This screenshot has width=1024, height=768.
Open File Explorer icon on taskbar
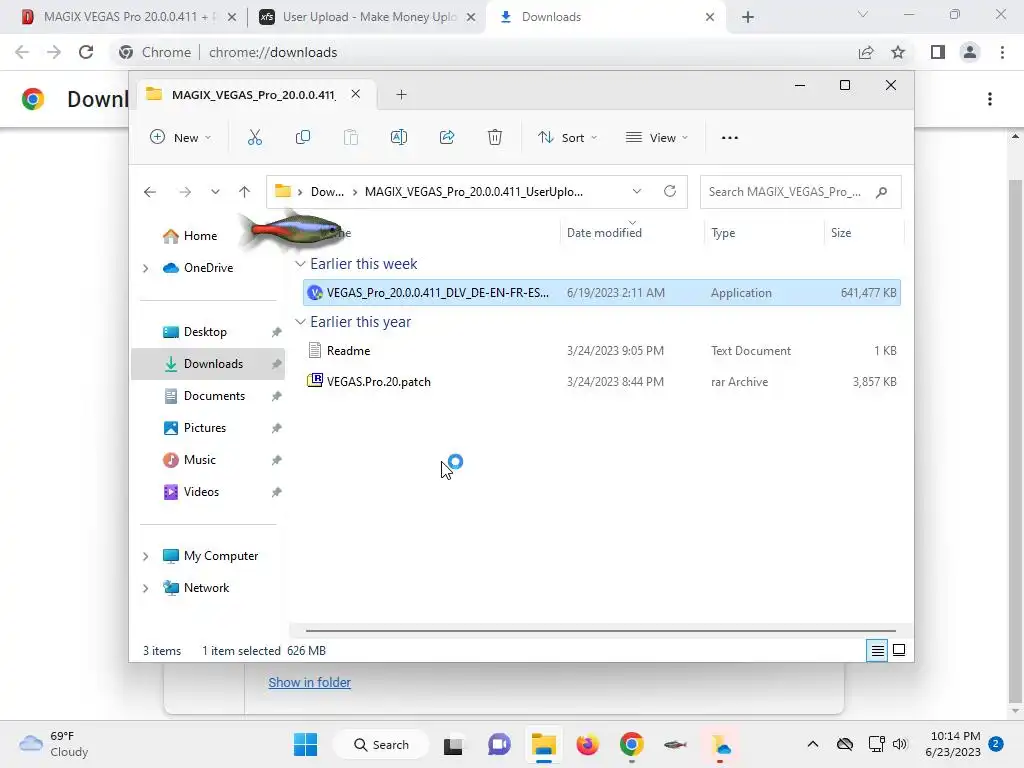coord(543,744)
